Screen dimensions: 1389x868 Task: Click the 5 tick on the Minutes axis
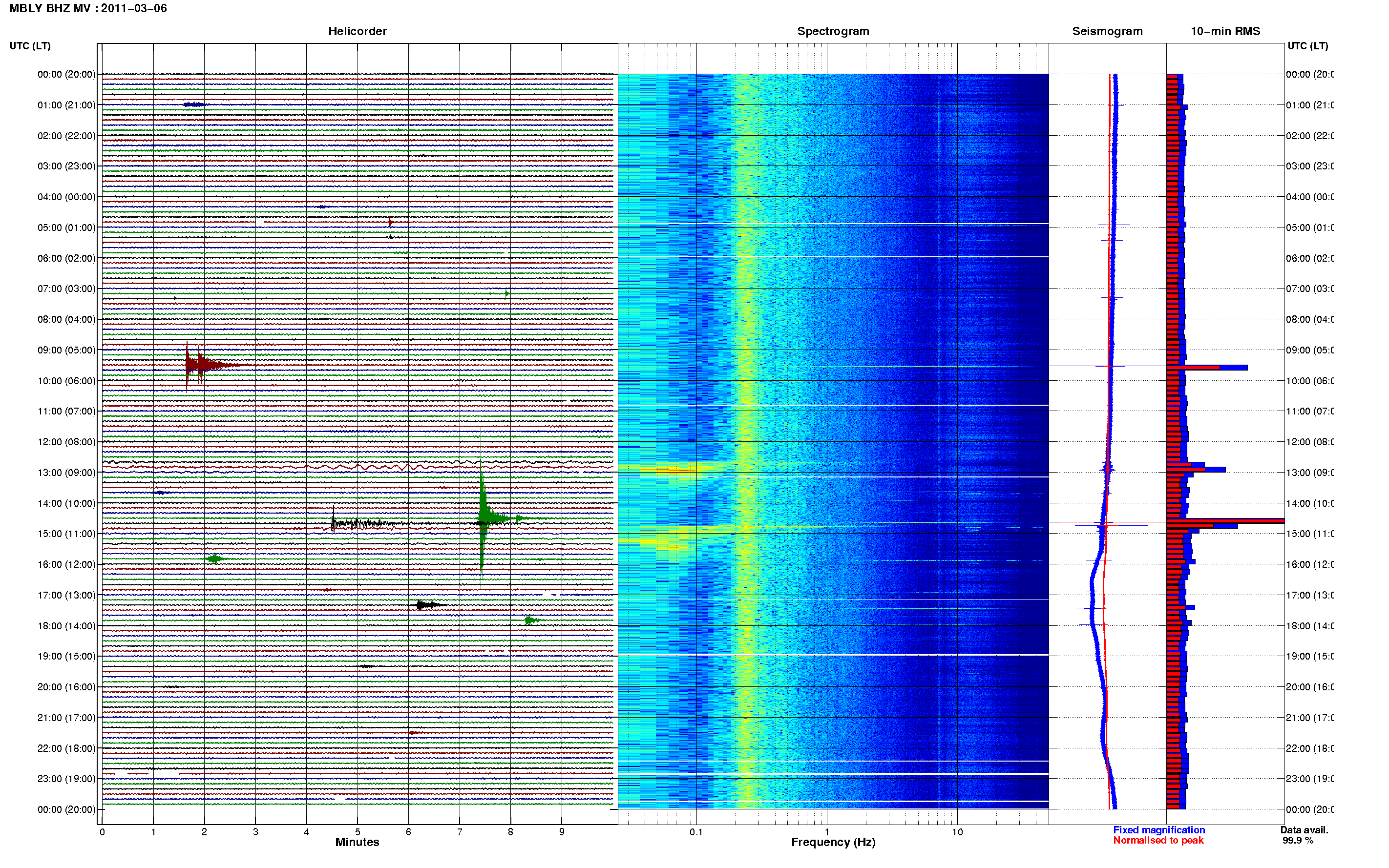tap(357, 832)
